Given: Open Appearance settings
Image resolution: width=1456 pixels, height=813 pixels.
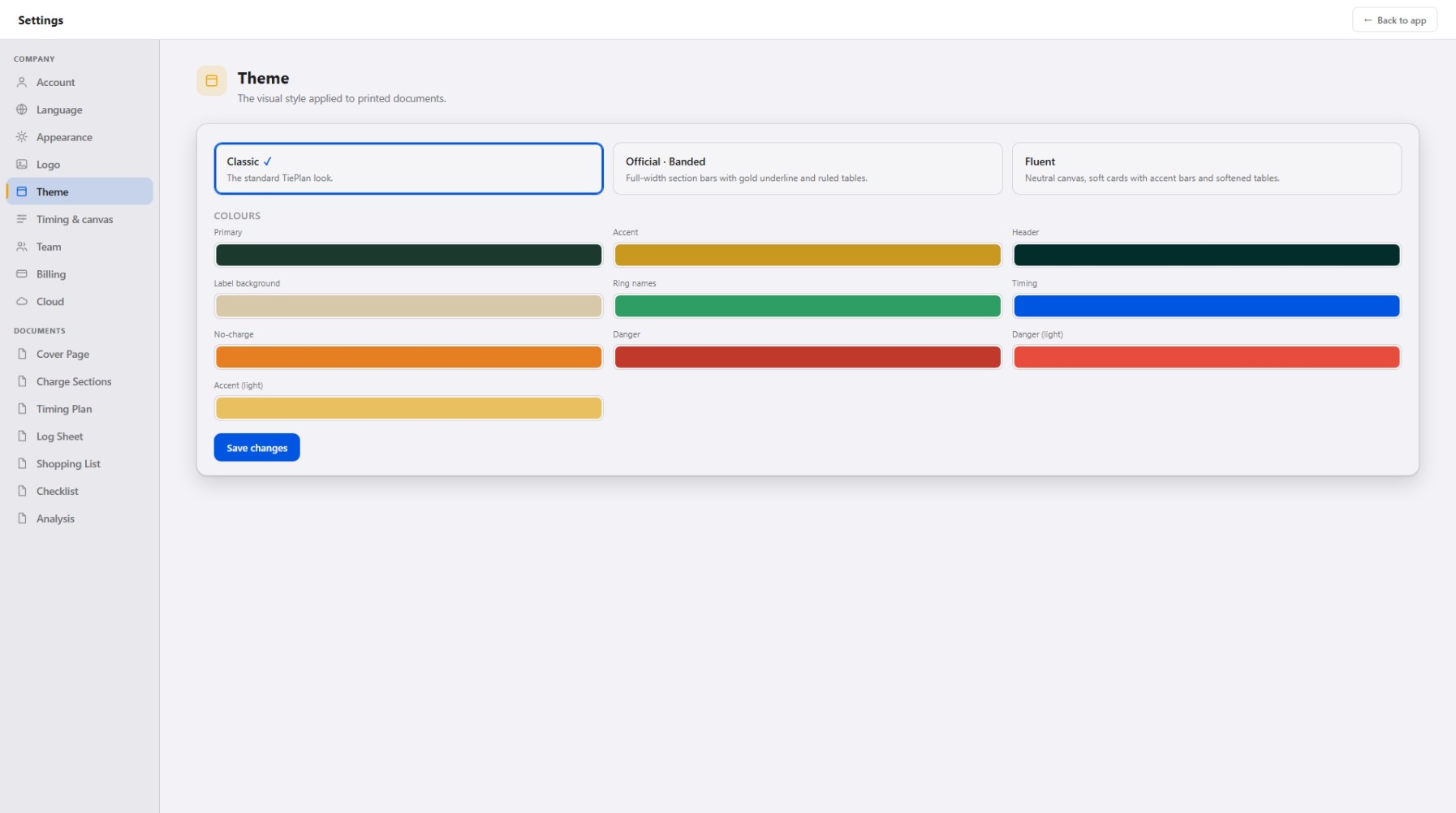Looking at the screenshot, I should pyautogui.click(x=80, y=137).
